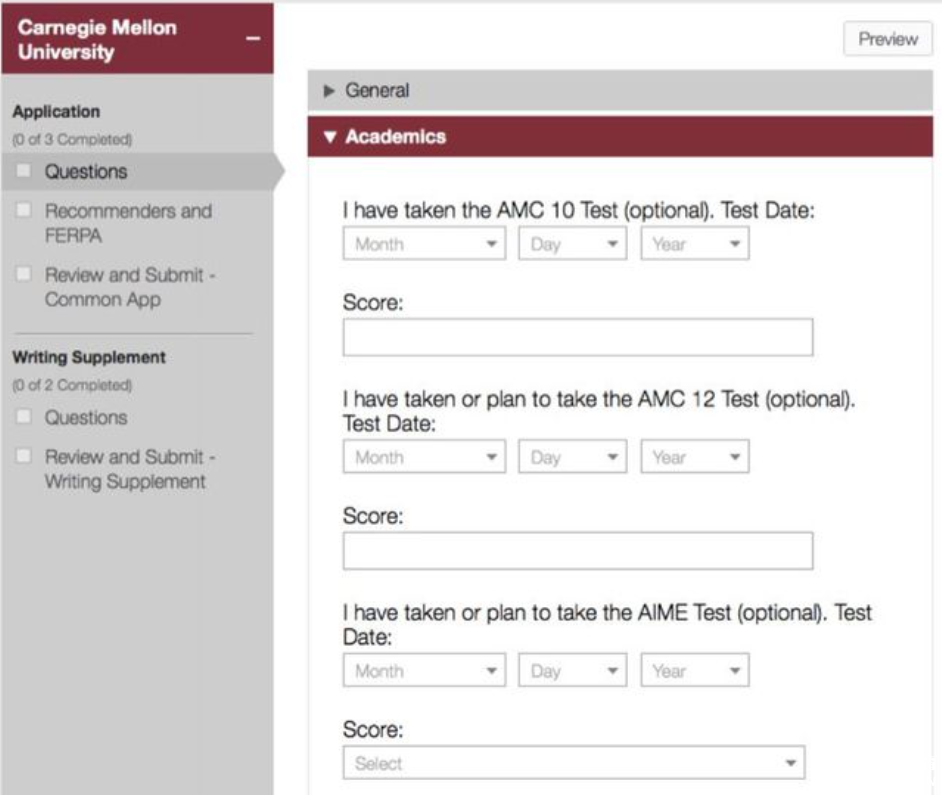Open the AMC 12 test Day dropdown
Screen dimensions: 942x795
point(573,457)
